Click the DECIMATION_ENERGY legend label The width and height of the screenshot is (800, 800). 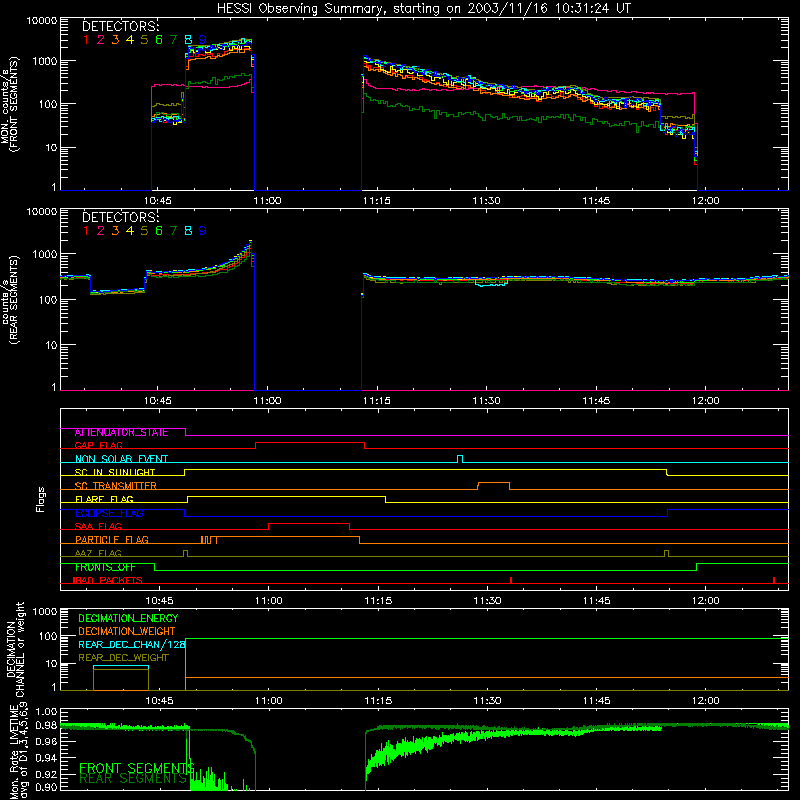click(x=128, y=618)
